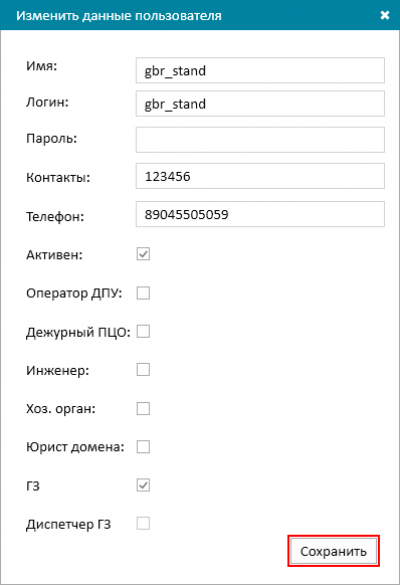
Task: Check the Инженер role box
Action: pos(143,370)
